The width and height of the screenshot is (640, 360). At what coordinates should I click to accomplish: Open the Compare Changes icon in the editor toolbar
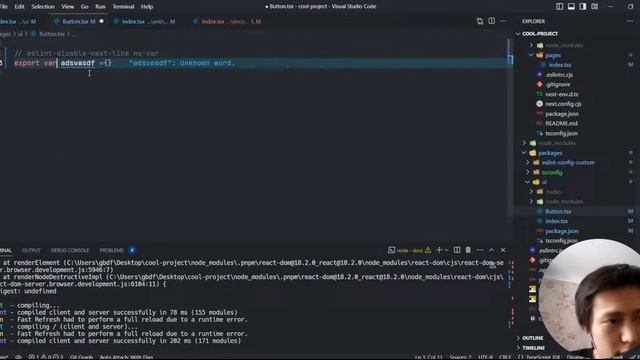[480, 21]
